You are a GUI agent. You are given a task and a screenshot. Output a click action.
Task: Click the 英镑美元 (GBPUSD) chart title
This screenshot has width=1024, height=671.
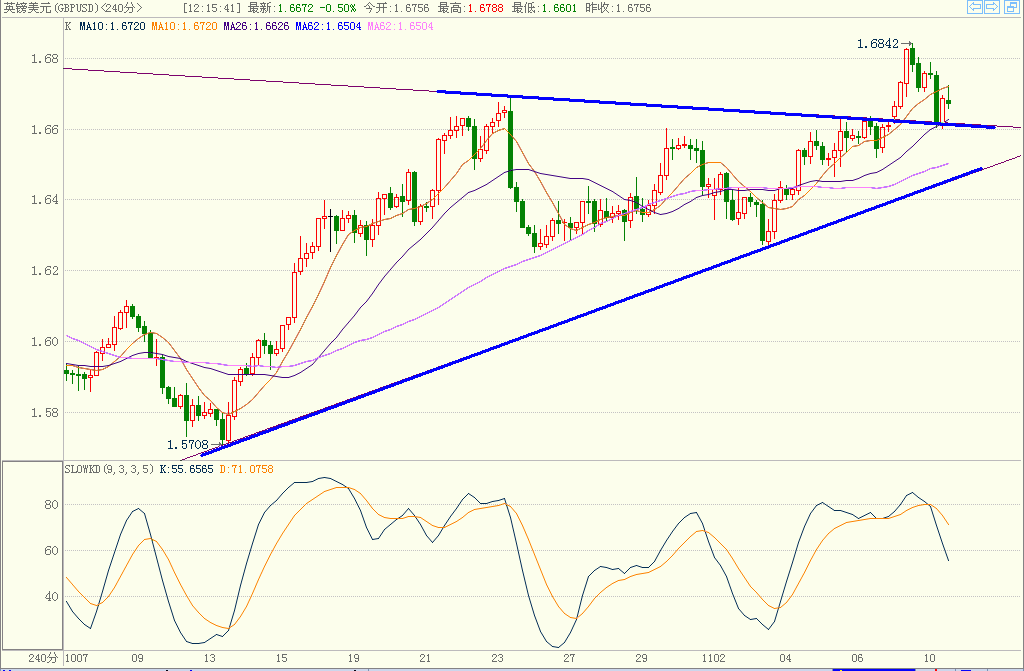(72, 8)
